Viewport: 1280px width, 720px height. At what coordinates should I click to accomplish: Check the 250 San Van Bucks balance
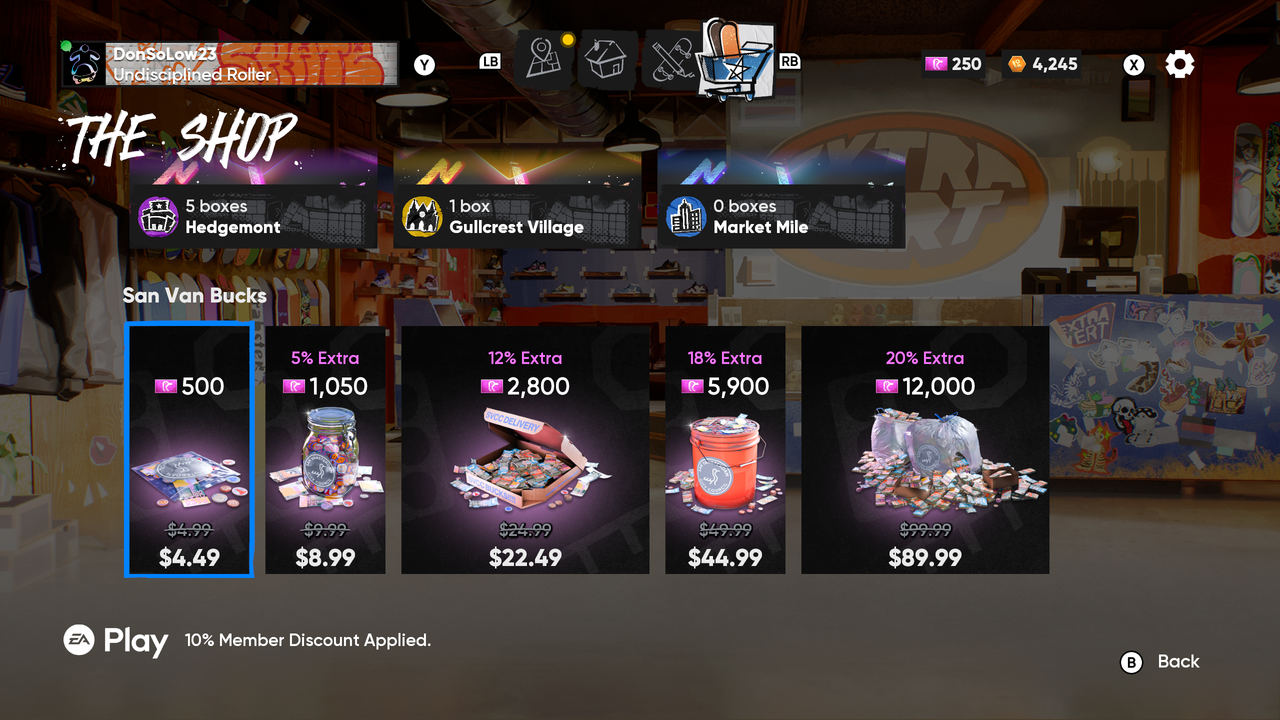tap(954, 64)
